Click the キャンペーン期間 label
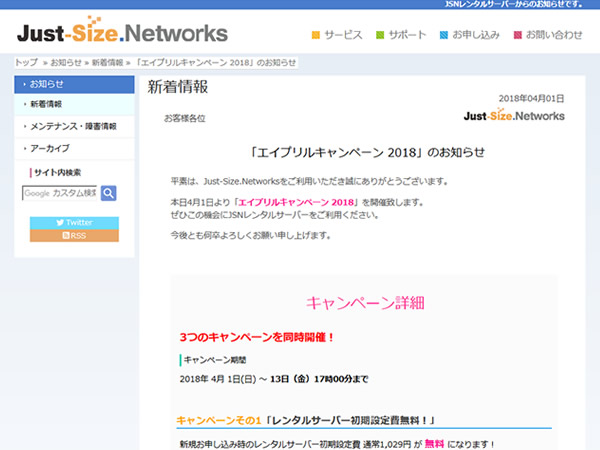Screen dimensions: 600x450 pyautogui.click(x=215, y=360)
